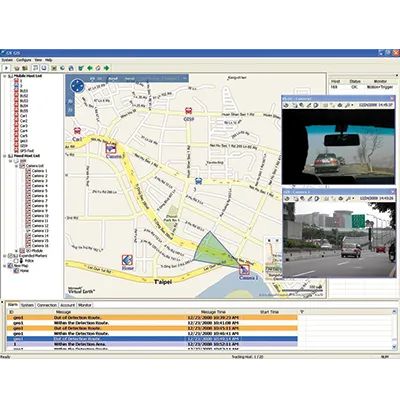The image size is (400, 400).
Task: Click the green left arrow toolbar icon
Action: [x=90, y=68]
